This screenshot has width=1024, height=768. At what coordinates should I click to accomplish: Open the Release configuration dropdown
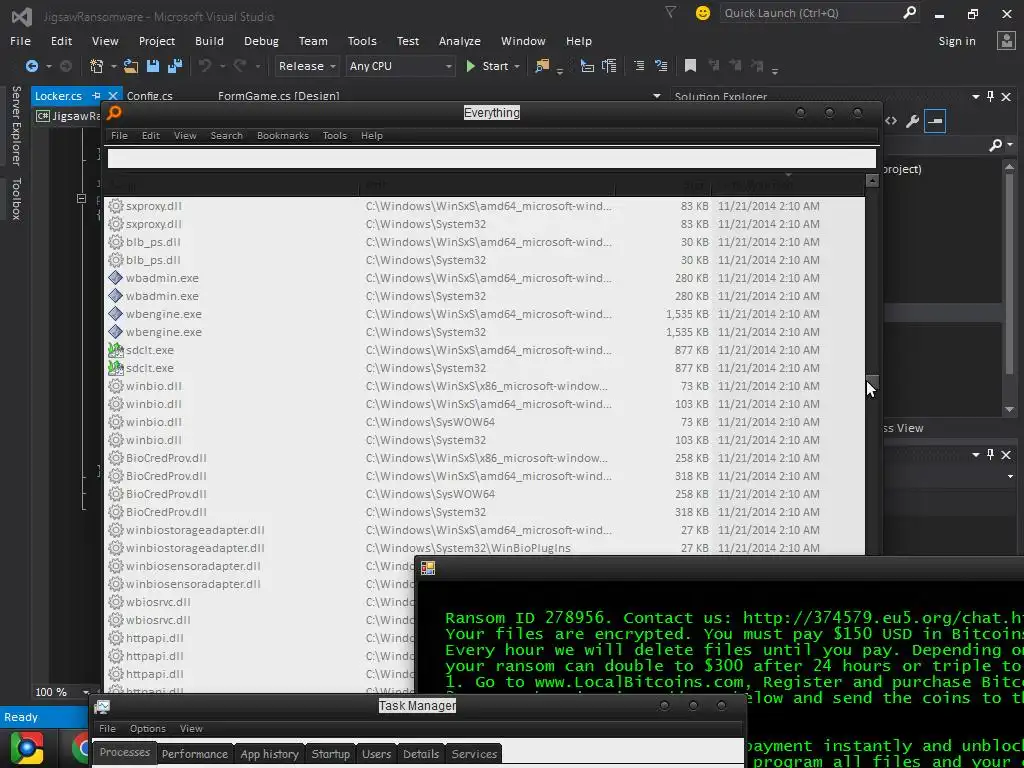tap(306, 66)
